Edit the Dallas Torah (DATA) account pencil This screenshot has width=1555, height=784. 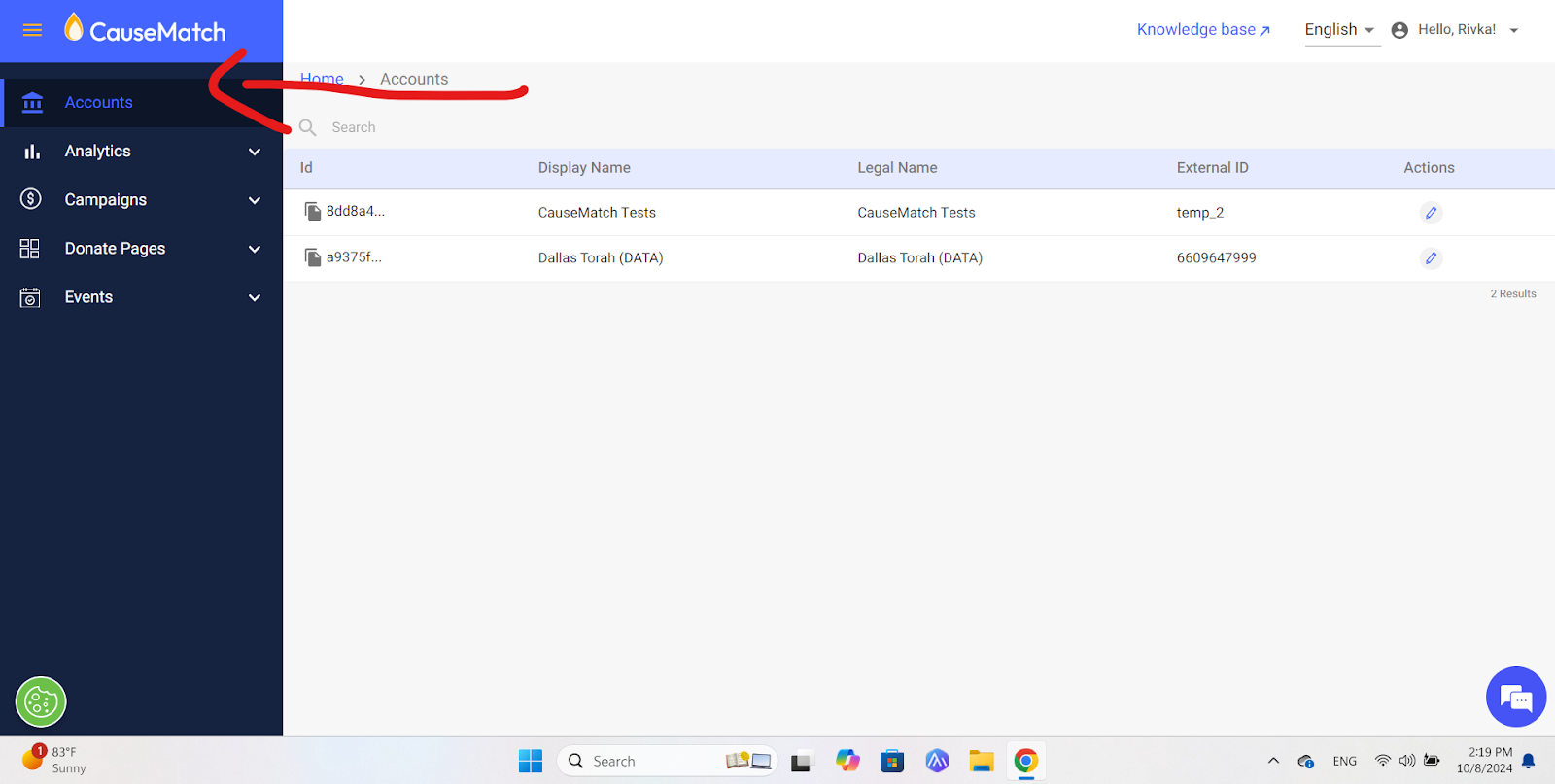(1431, 258)
